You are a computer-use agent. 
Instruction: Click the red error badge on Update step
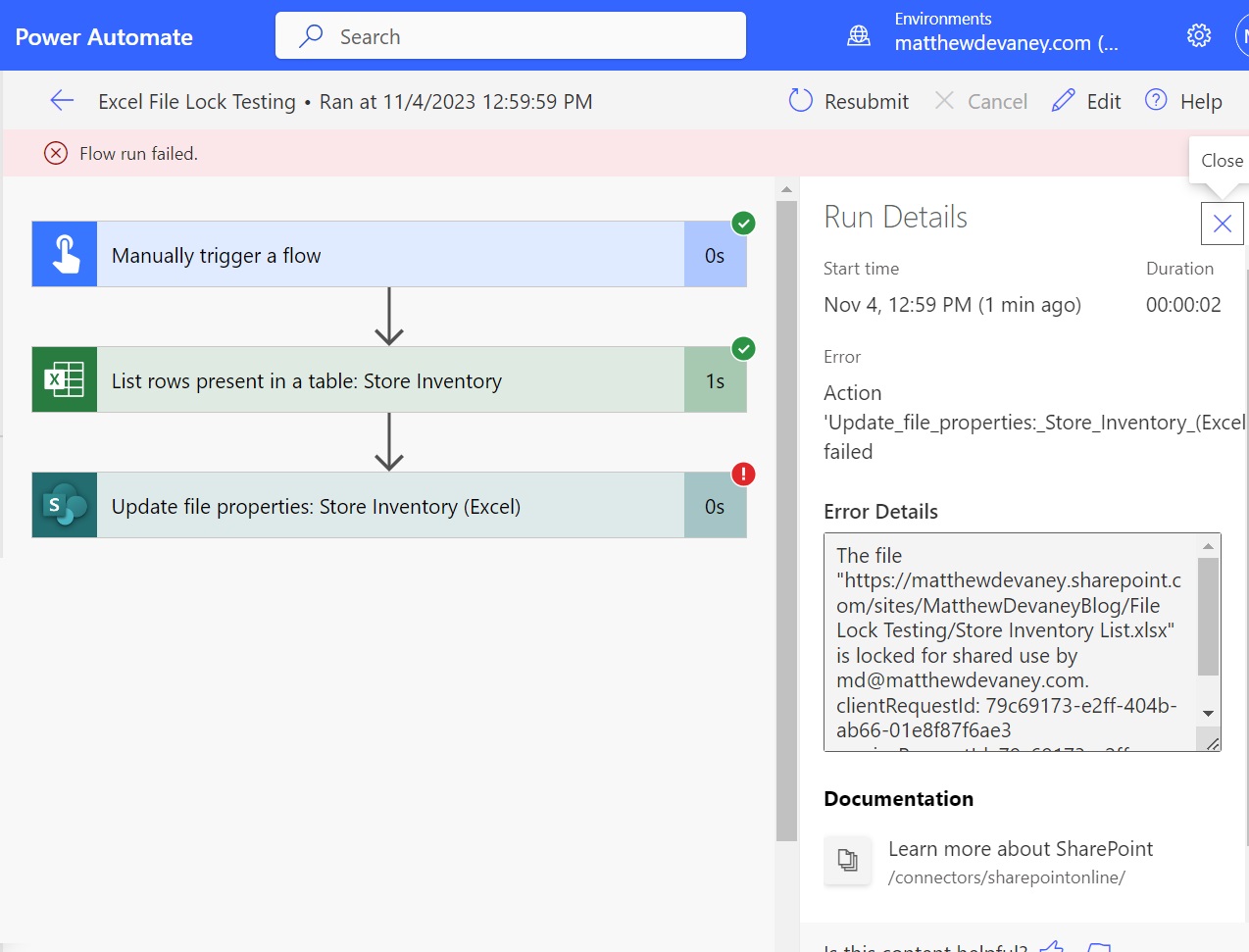tap(743, 475)
